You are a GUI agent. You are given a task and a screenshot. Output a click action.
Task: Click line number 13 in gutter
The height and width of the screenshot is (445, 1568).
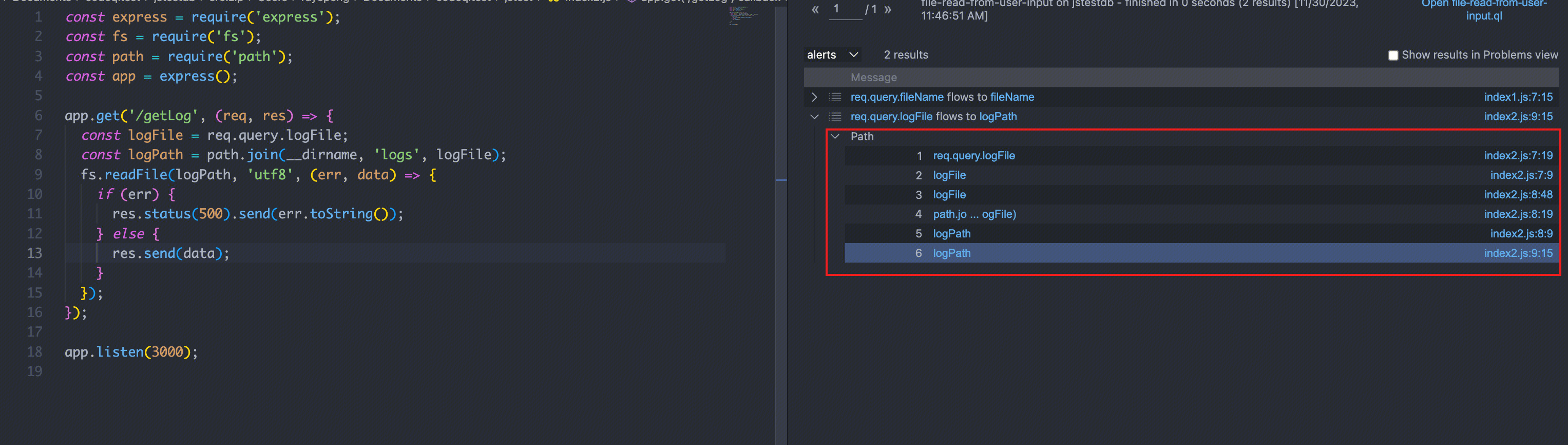[35, 253]
